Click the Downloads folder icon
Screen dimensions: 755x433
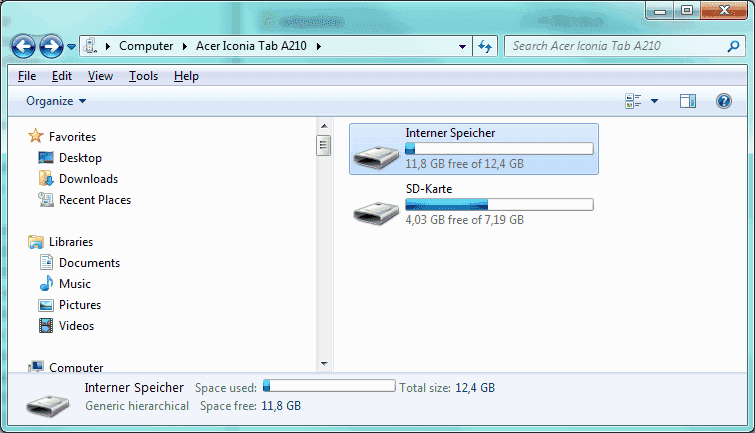point(46,179)
